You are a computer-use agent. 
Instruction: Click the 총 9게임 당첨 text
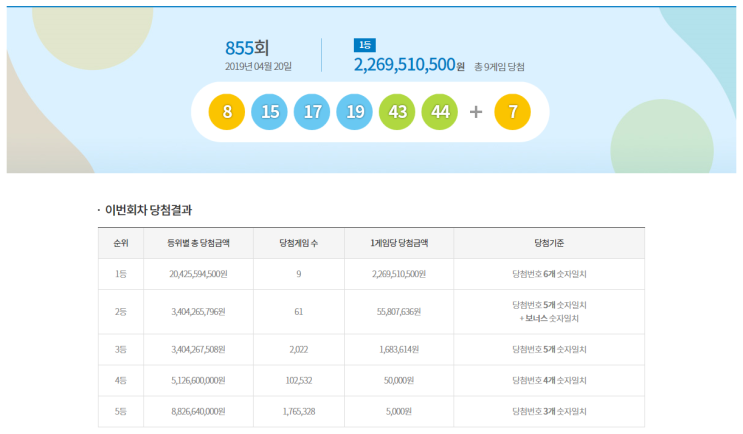[499, 67]
